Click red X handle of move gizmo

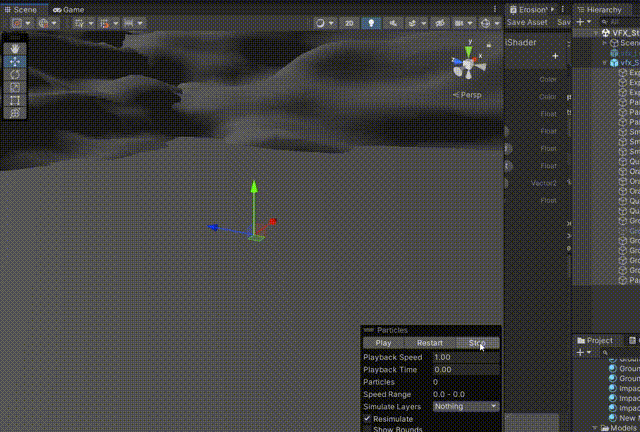273,221
